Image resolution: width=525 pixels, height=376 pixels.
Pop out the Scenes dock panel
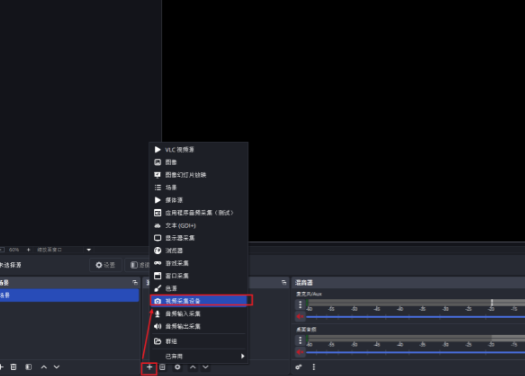(x=135, y=283)
